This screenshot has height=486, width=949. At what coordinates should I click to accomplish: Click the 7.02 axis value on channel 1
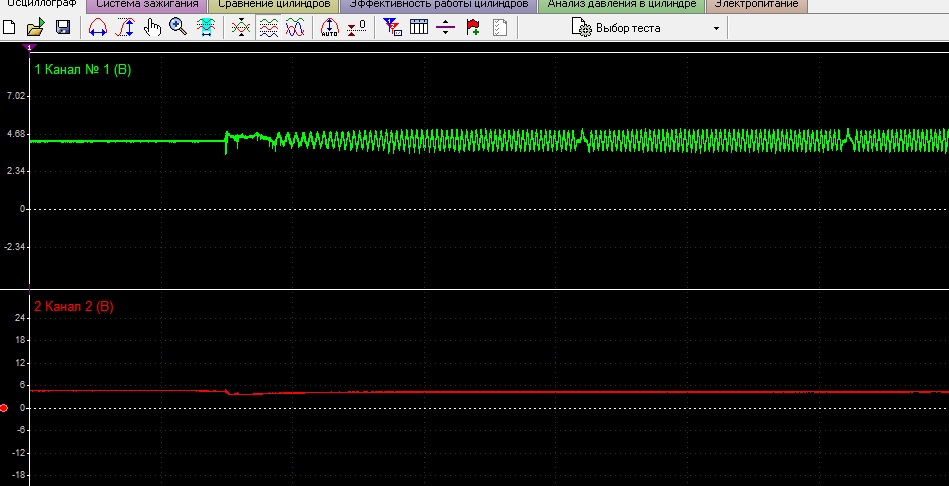(16, 96)
